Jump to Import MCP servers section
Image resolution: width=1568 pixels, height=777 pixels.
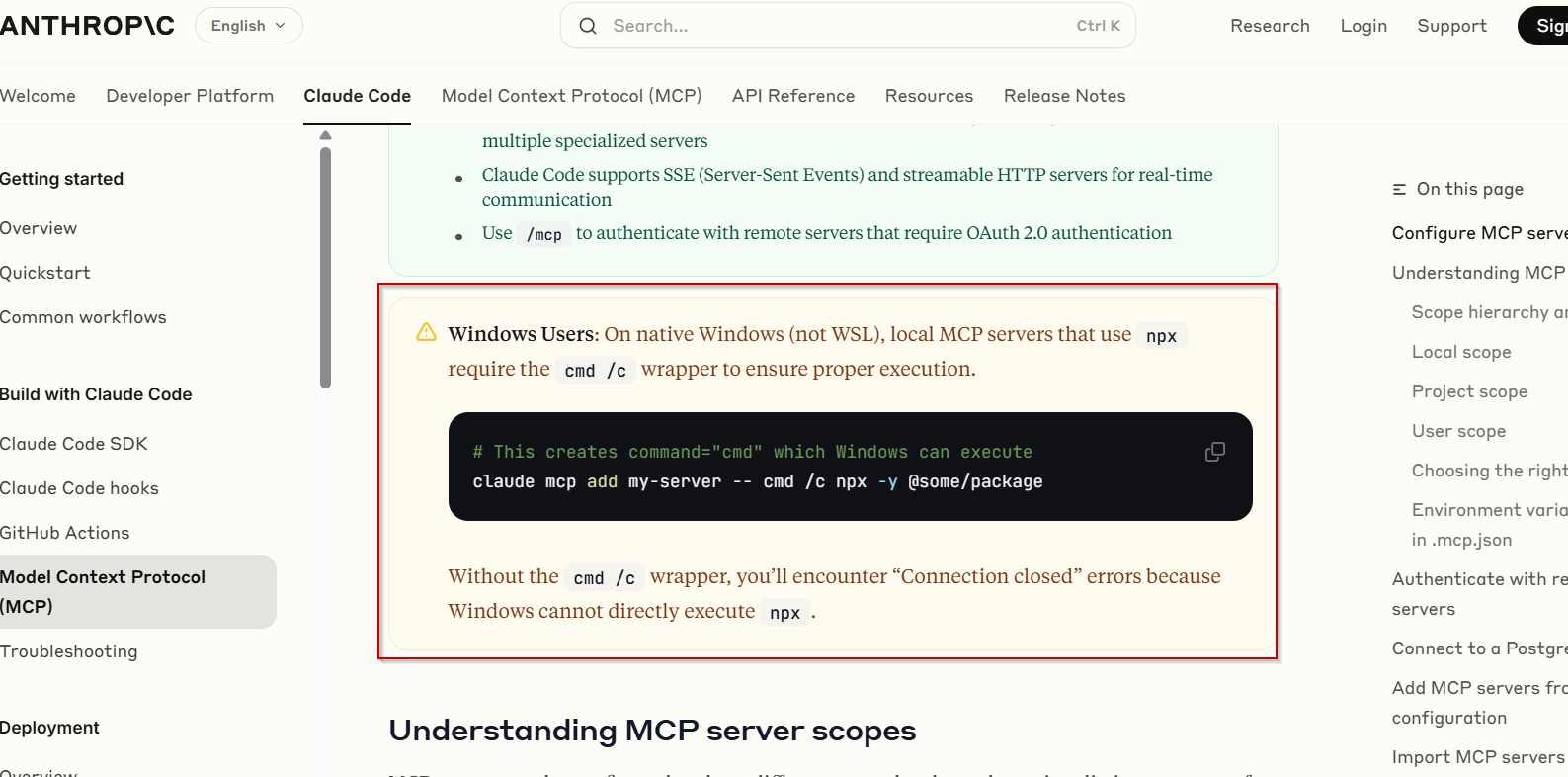pyautogui.click(x=1479, y=757)
